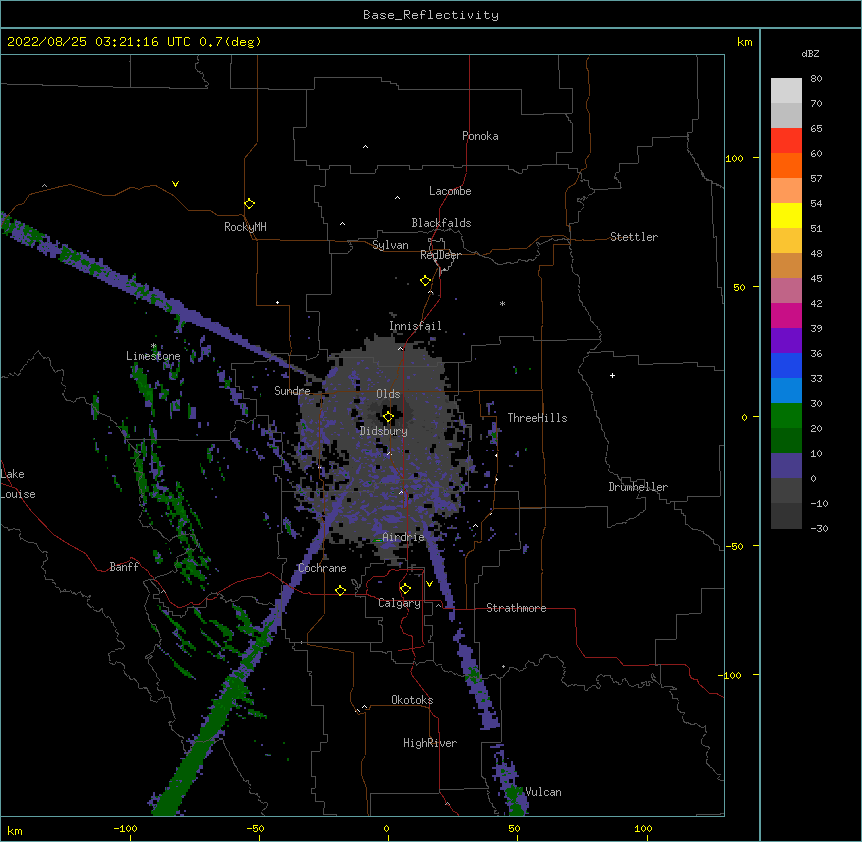
Task: Click the Innisfail city label
Action: tap(415, 326)
